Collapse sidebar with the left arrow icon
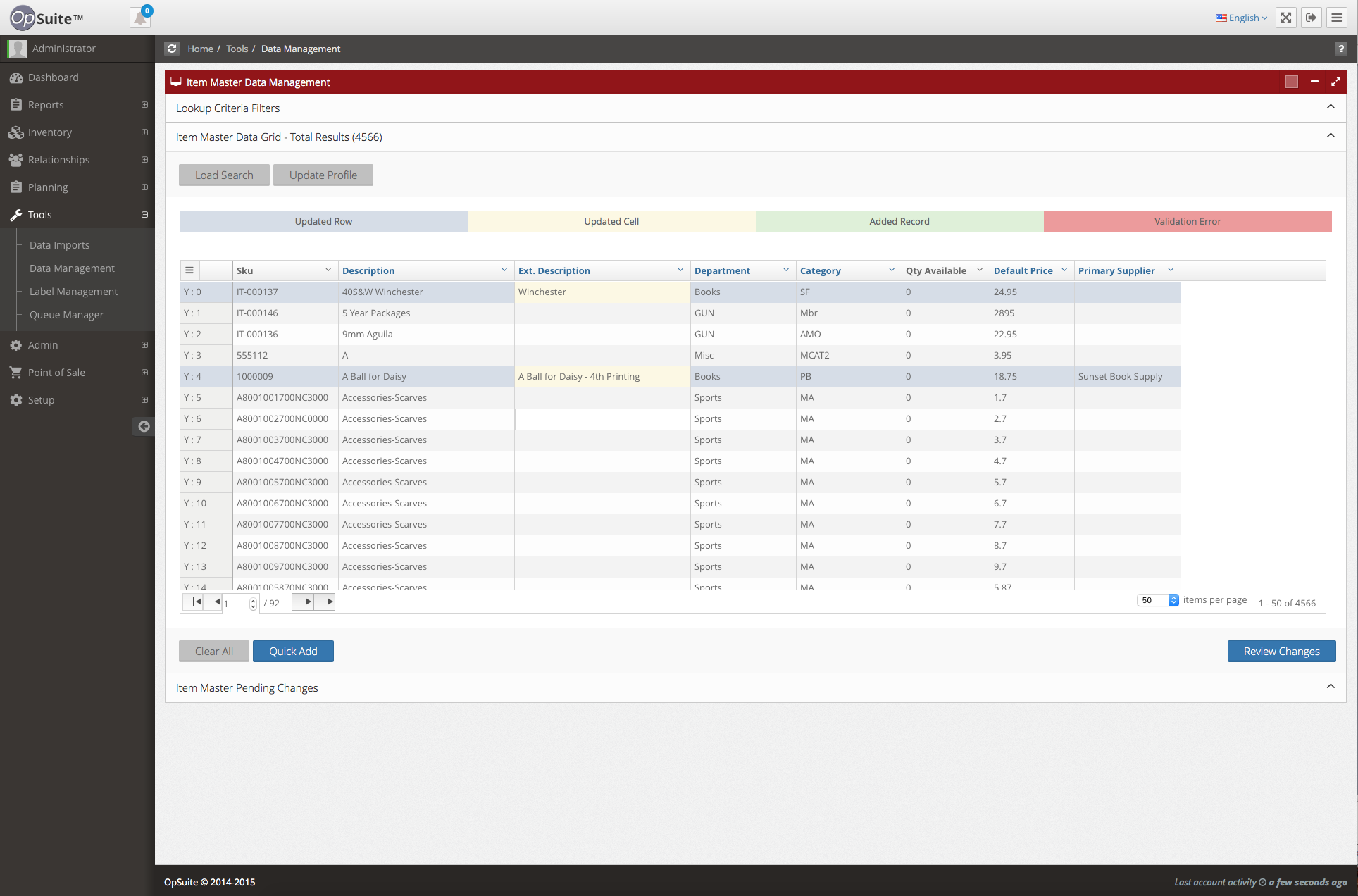Image resolution: width=1358 pixels, height=896 pixels. pos(144,426)
